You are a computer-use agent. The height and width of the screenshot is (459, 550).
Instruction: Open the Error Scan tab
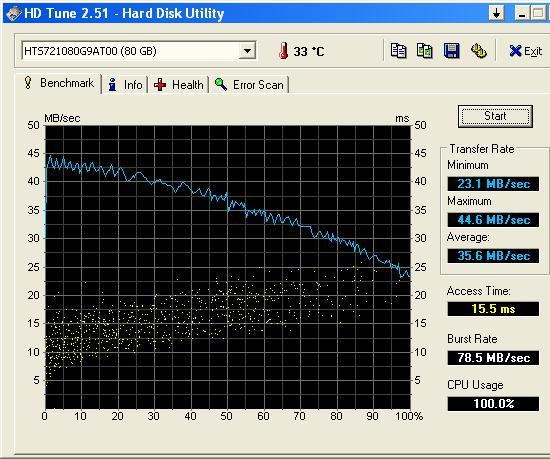(x=249, y=85)
